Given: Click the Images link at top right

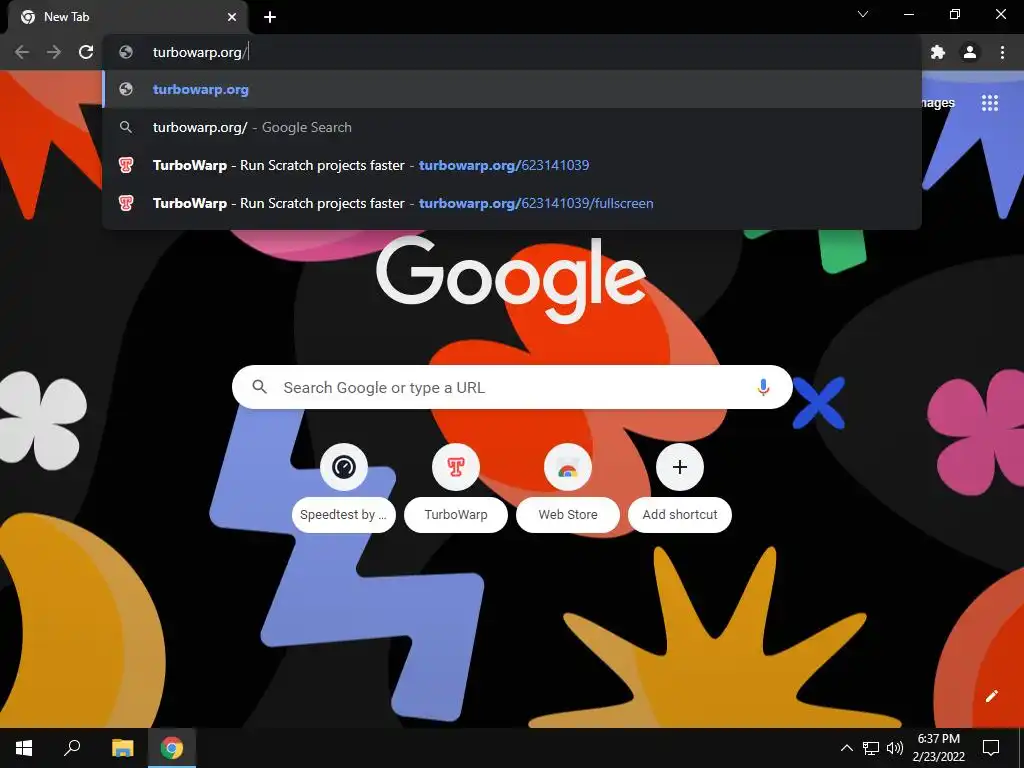Looking at the screenshot, I should [x=937, y=103].
